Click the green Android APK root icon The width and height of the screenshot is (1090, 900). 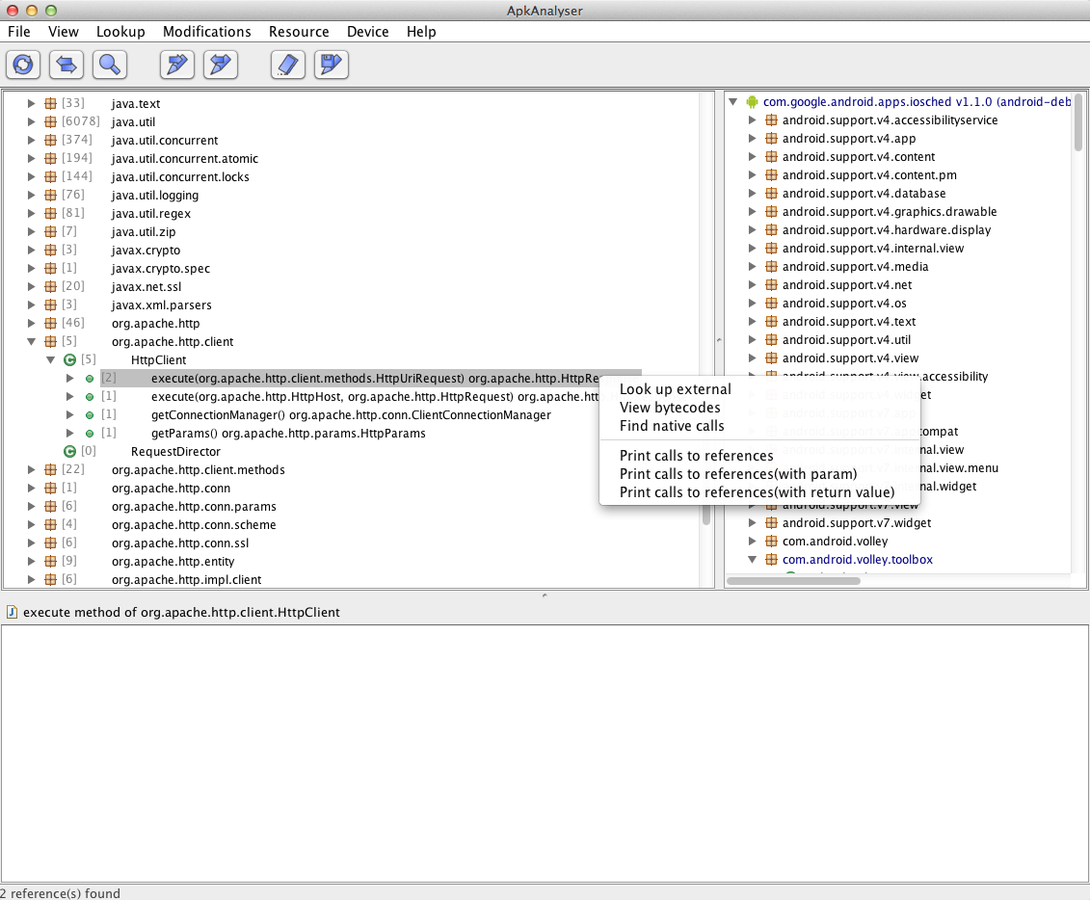[752, 102]
